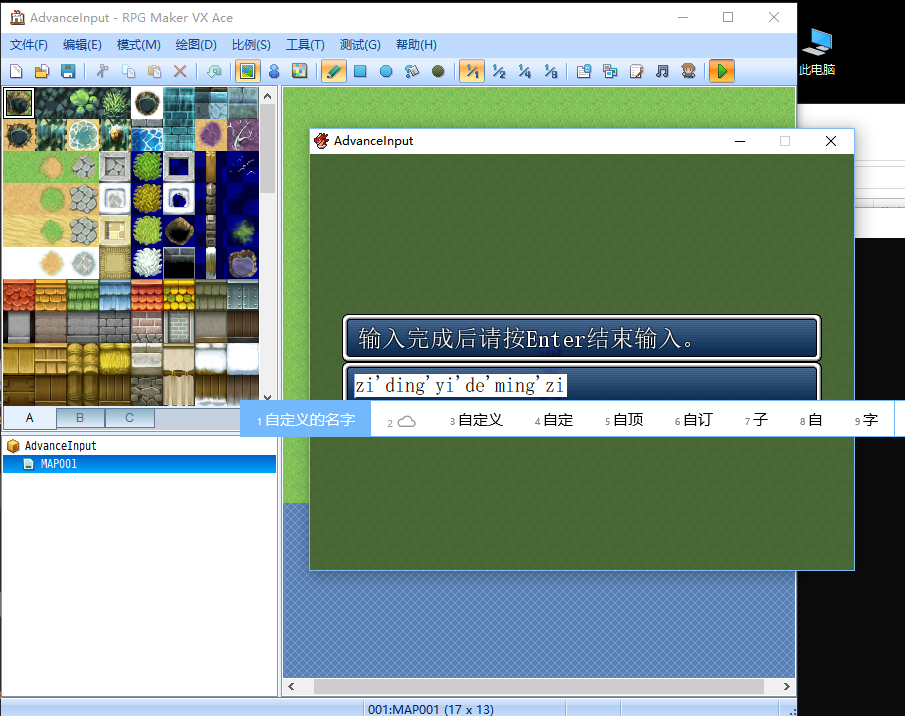Select the red roof tile in palette
905x716 pixels.
pos(18,295)
